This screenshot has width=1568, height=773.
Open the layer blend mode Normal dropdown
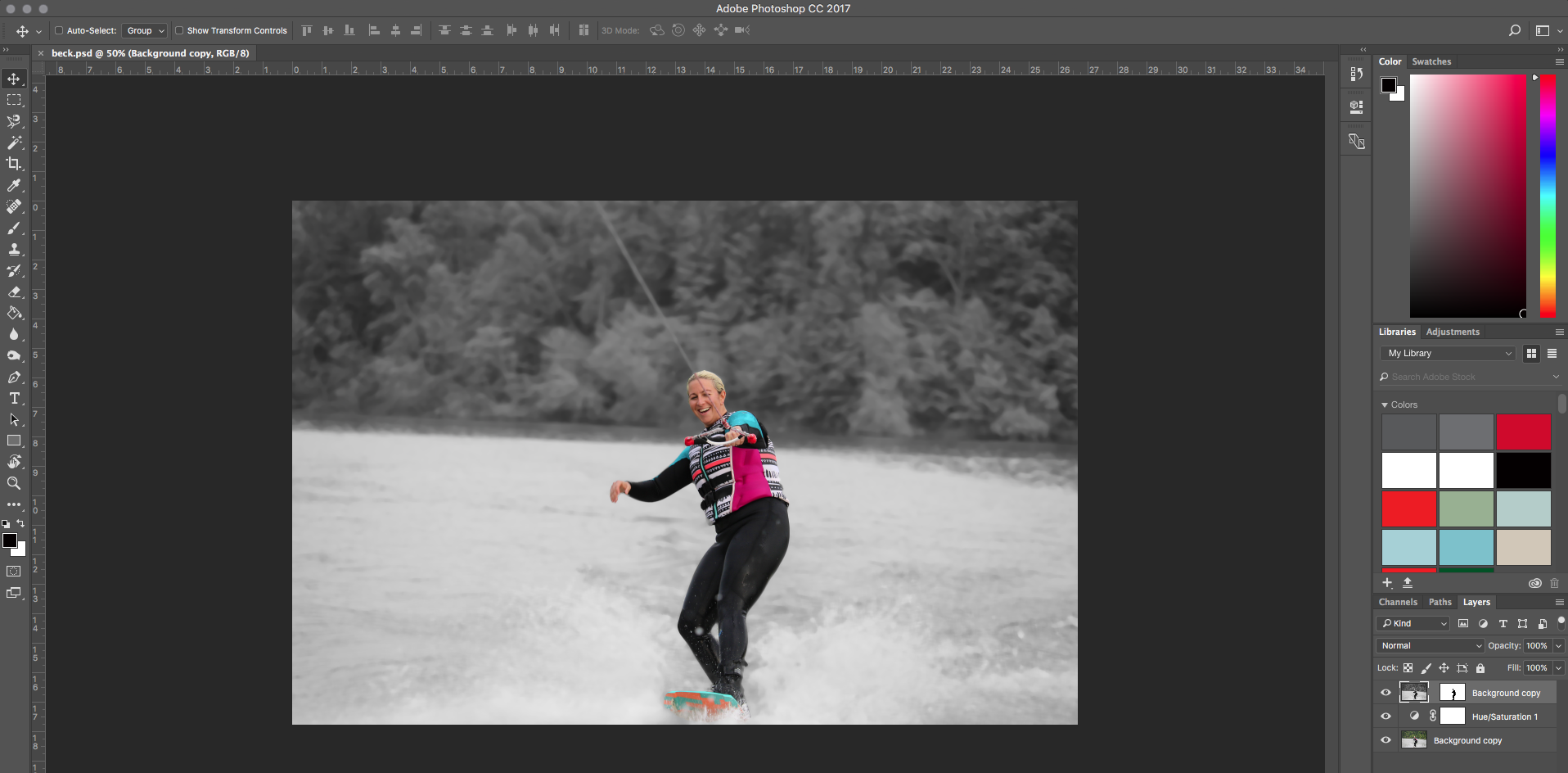coord(1431,645)
